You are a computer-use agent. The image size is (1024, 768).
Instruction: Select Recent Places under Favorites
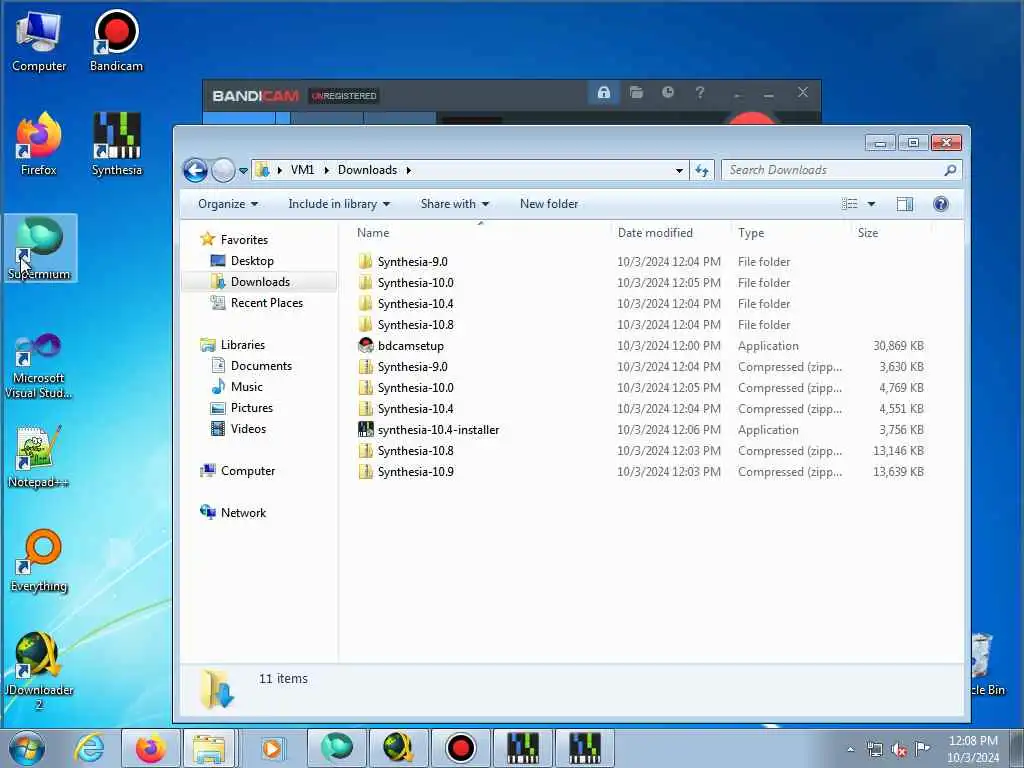pyautogui.click(x=266, y=303)
